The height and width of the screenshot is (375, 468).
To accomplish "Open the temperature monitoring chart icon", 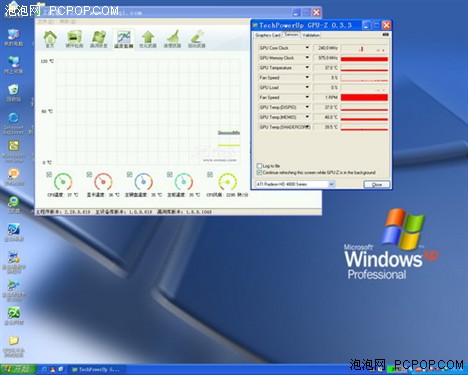I will tap(124, 38).
